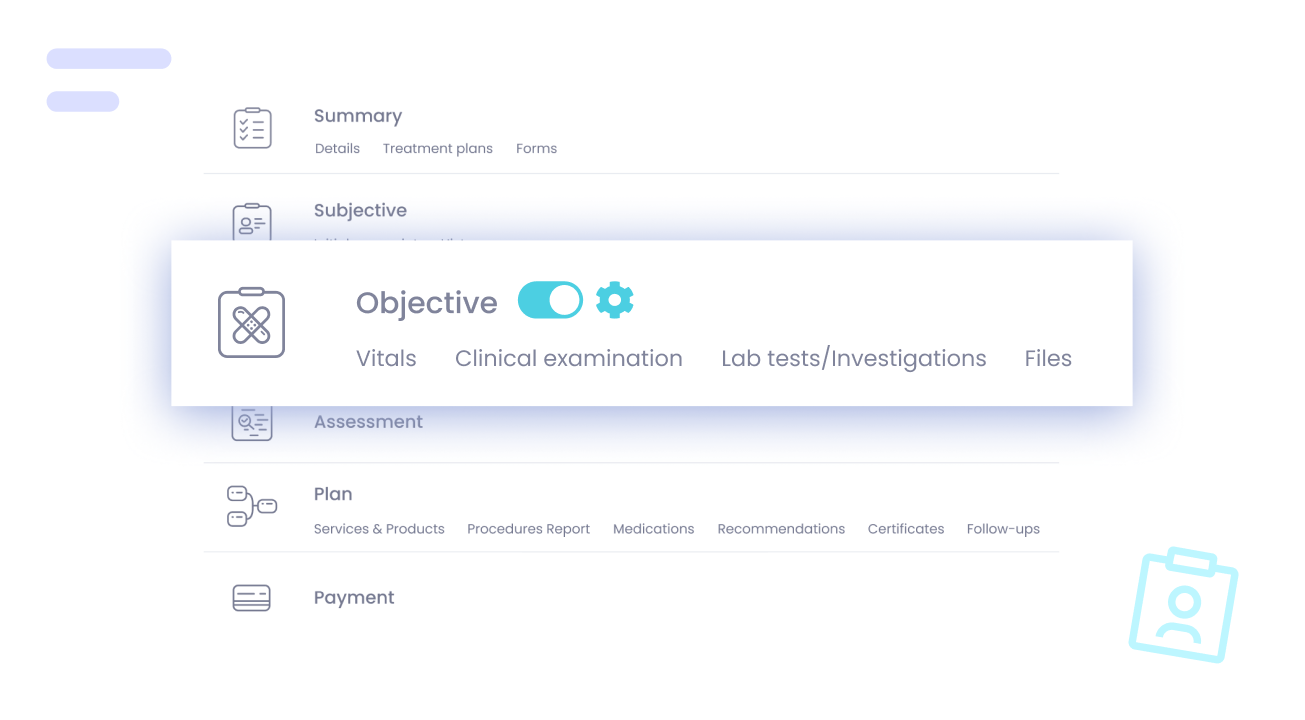
Task: Click the Assessment magnifier clipboard icon
Action: [252, 423]
